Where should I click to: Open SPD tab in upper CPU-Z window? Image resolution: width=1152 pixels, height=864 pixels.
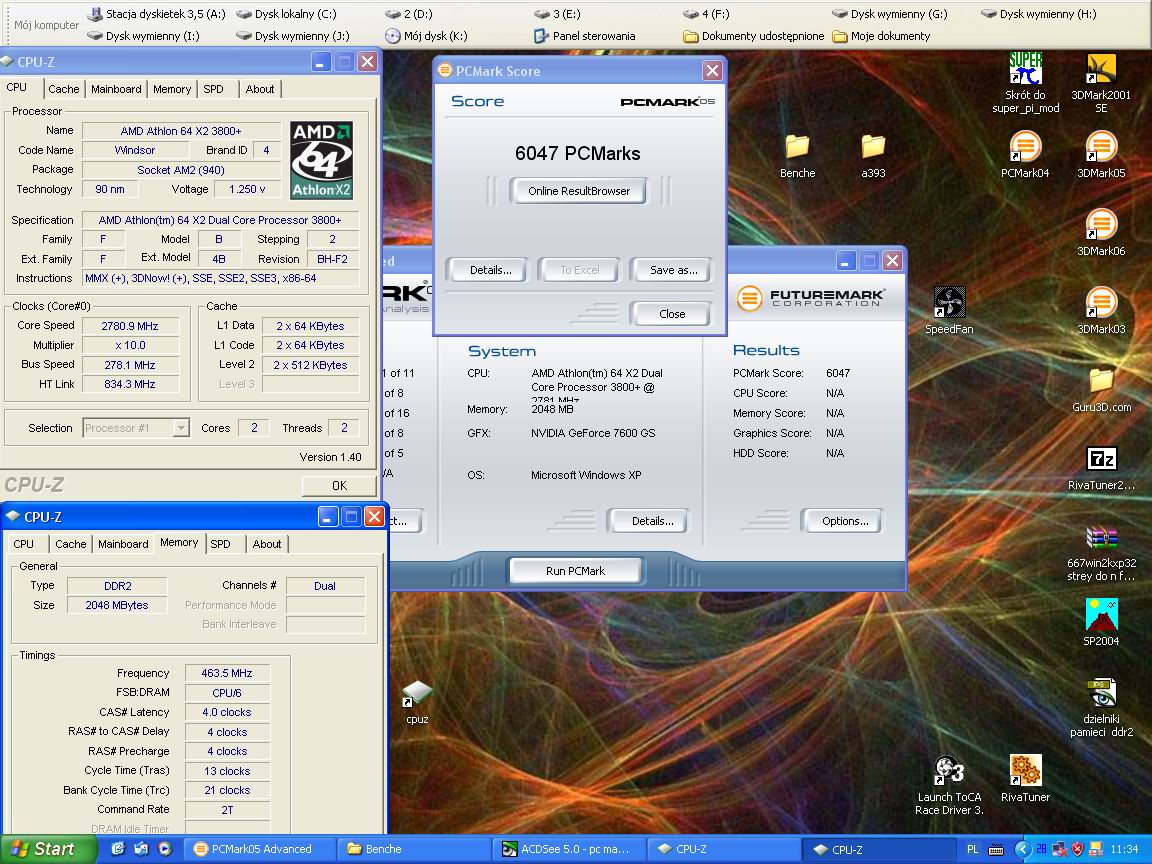point(213,89)
